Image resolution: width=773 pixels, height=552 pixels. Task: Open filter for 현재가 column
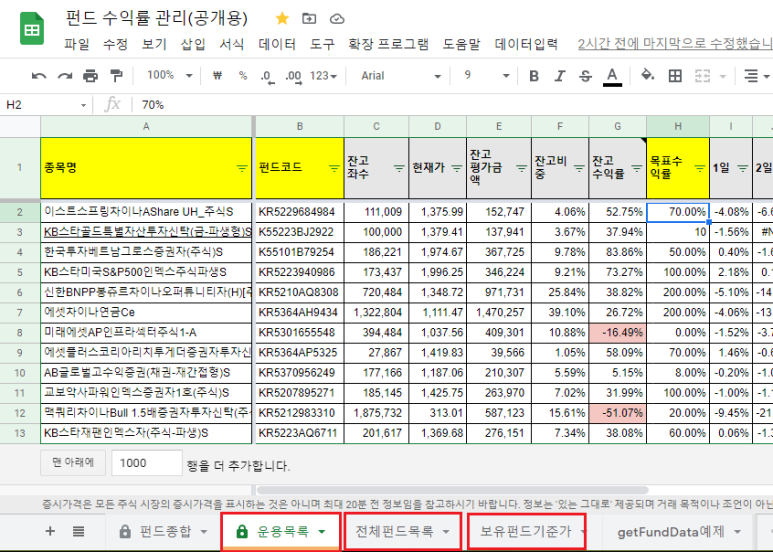click(457, 168)
